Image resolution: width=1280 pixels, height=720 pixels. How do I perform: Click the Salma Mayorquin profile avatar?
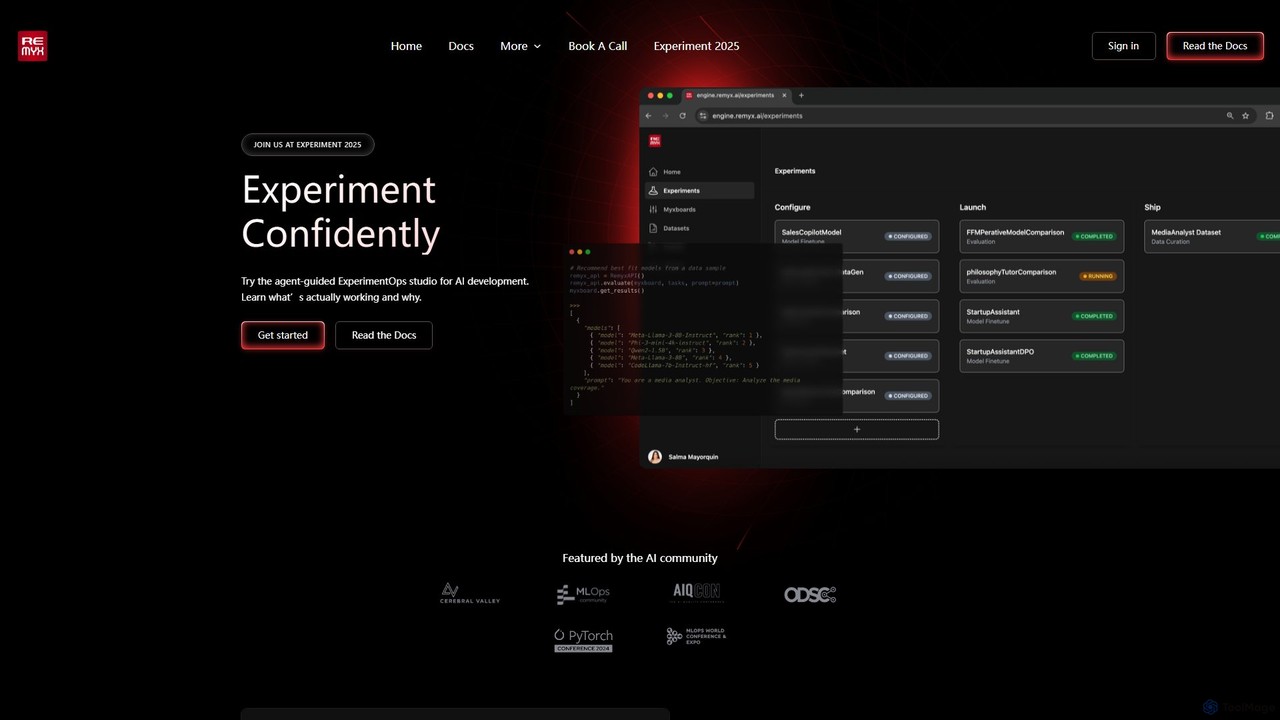pos(655,456)
